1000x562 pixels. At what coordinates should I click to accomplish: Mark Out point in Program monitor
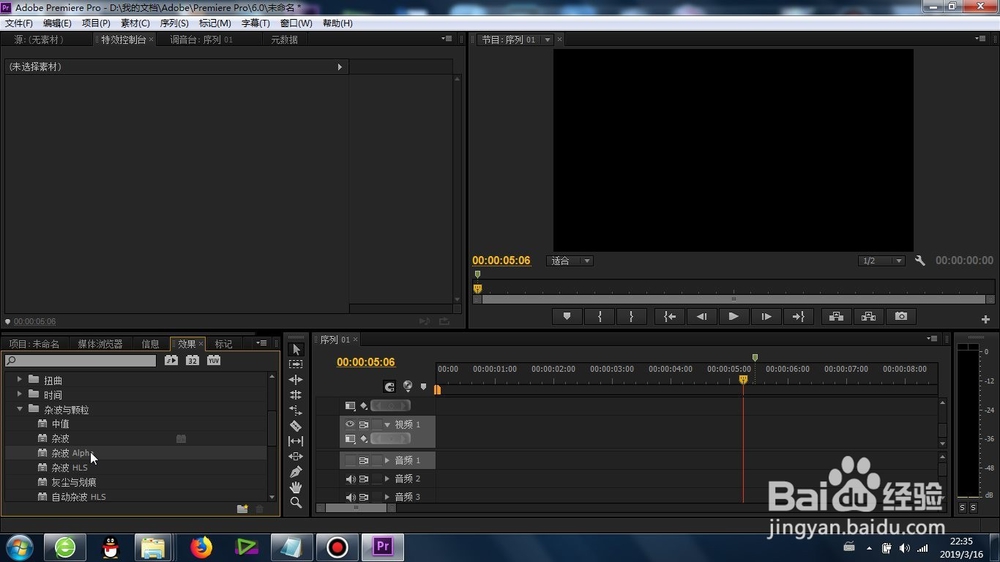click(x=631, y=316)
